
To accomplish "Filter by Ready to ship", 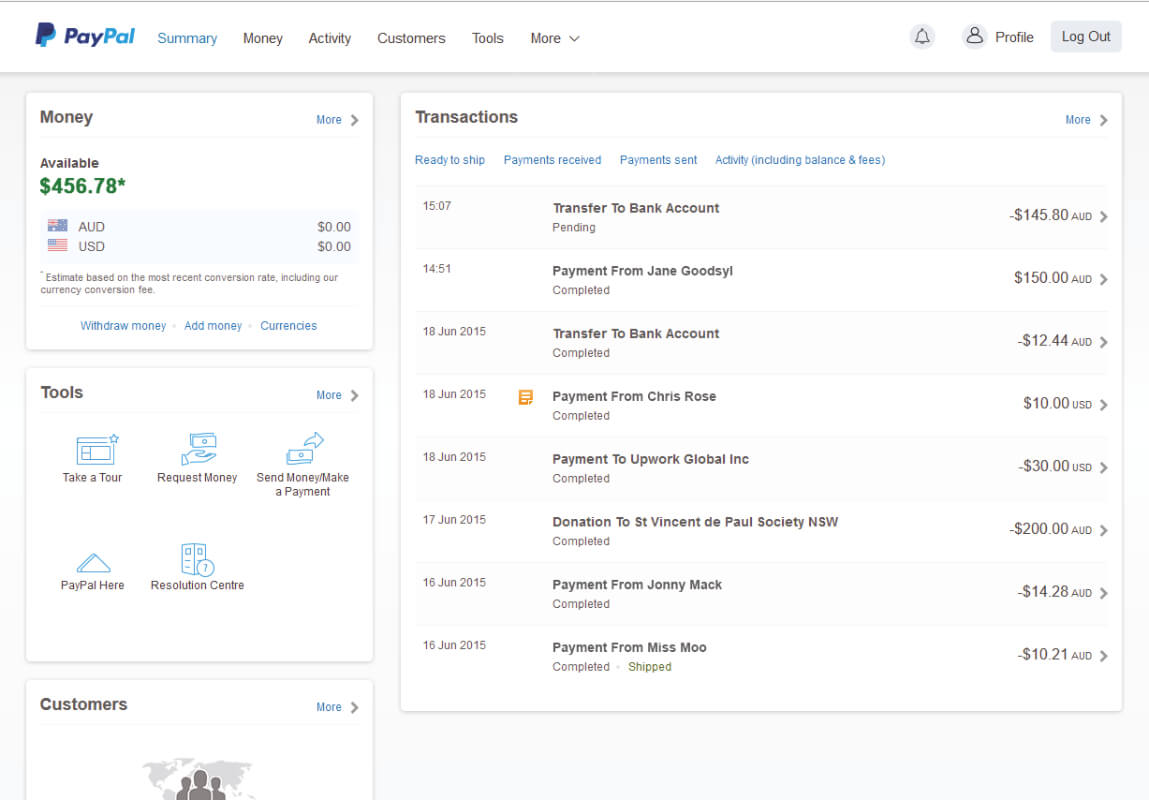I will click(450, 160).
